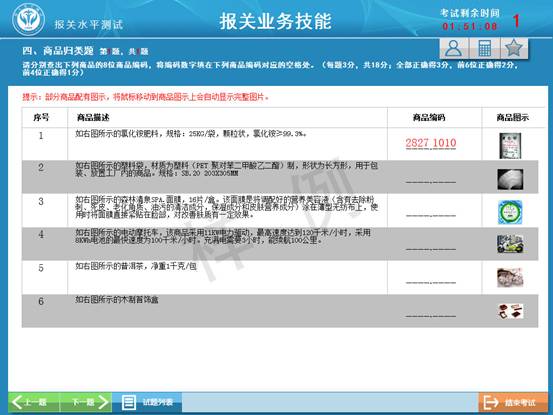Click the right chevron arrow icon
Image resolution: width=553 pixels, height=415 pixels.
(103, 402)
